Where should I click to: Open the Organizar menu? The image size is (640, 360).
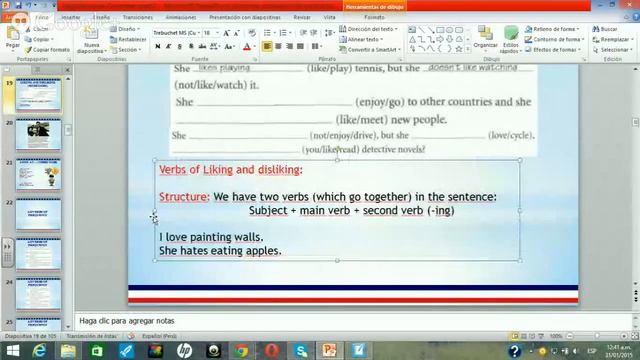point(485,39)
